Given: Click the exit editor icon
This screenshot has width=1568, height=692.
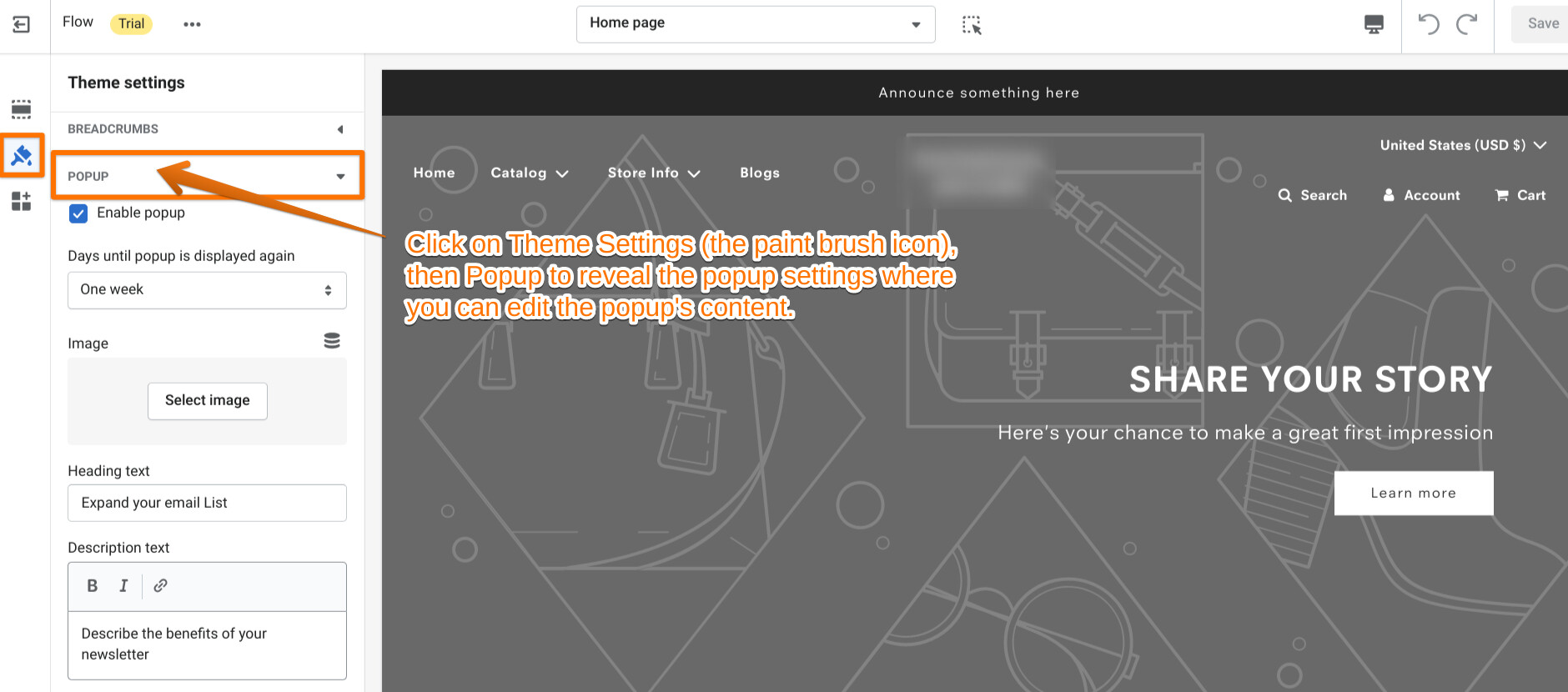Looking at the screenshot, I should (x=22, y=24).
